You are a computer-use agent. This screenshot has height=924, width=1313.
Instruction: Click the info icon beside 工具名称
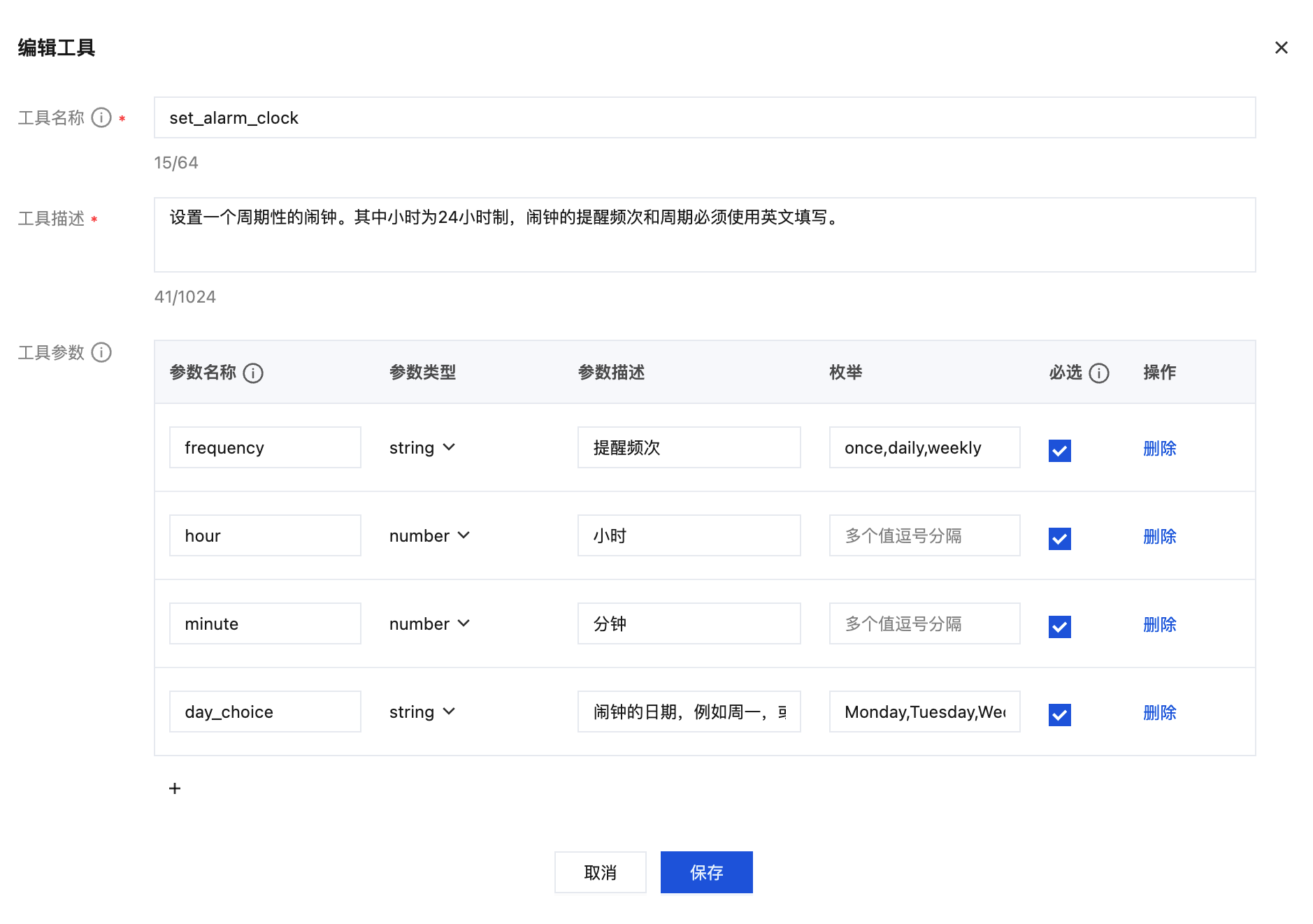(x=101, y=117)
